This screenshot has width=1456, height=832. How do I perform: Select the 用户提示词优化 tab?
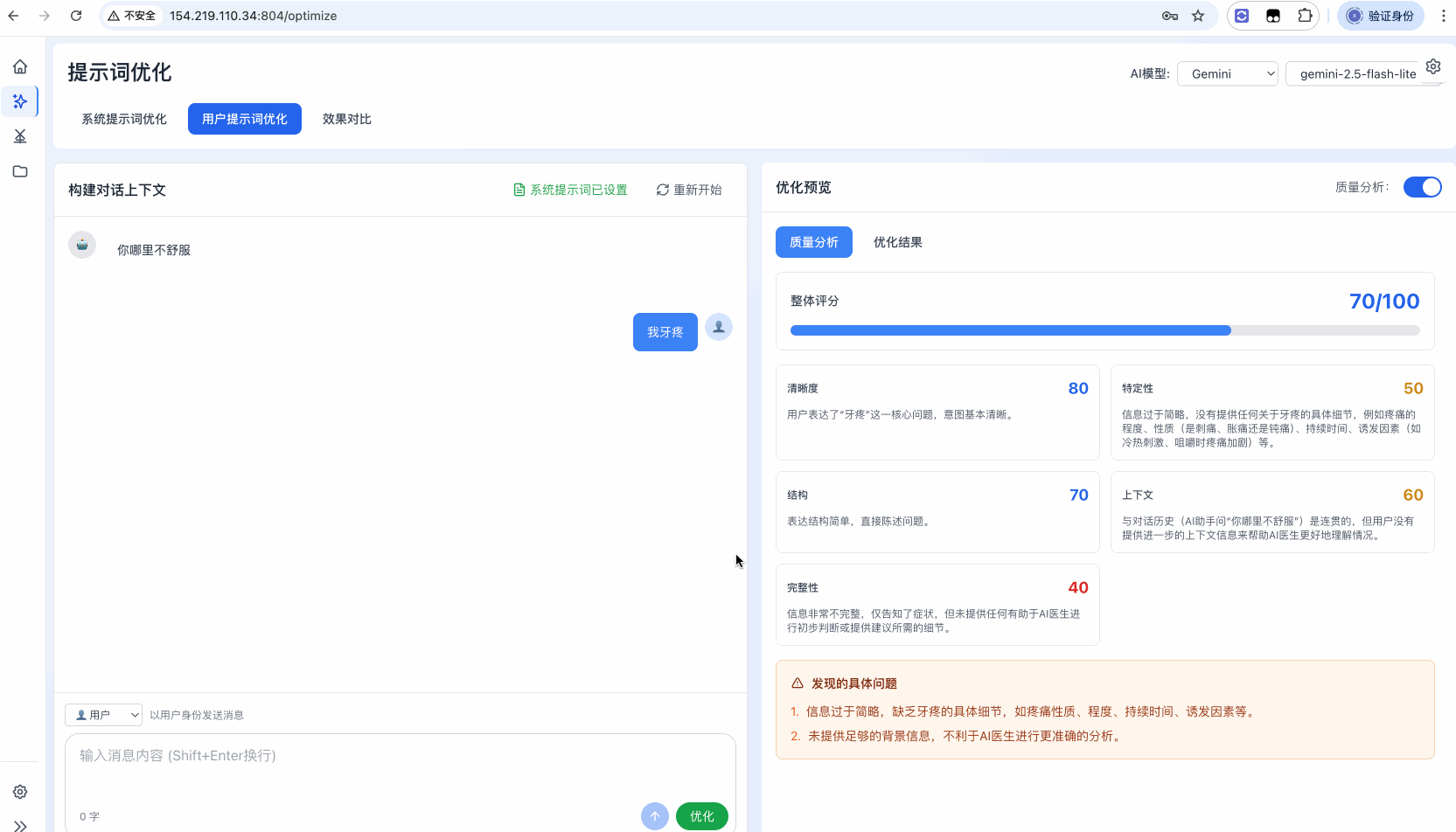coord(245,119)
